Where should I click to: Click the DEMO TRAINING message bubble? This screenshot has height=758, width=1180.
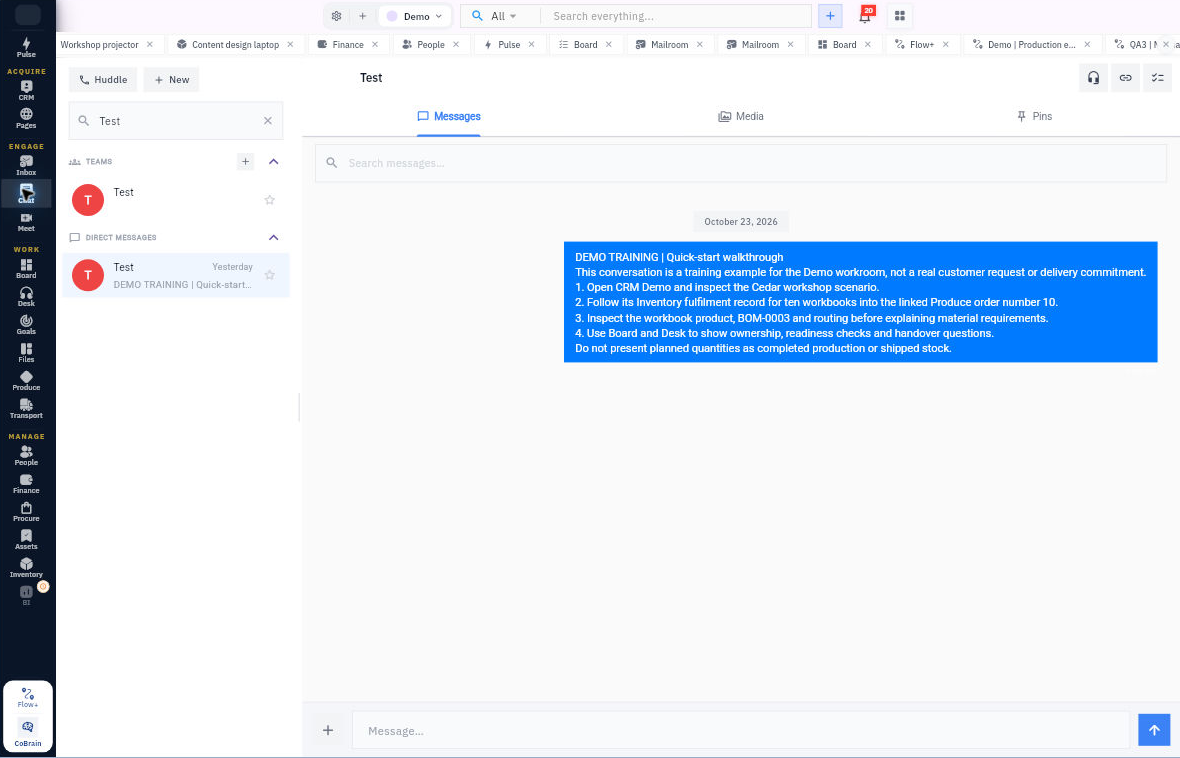[860, 302]
